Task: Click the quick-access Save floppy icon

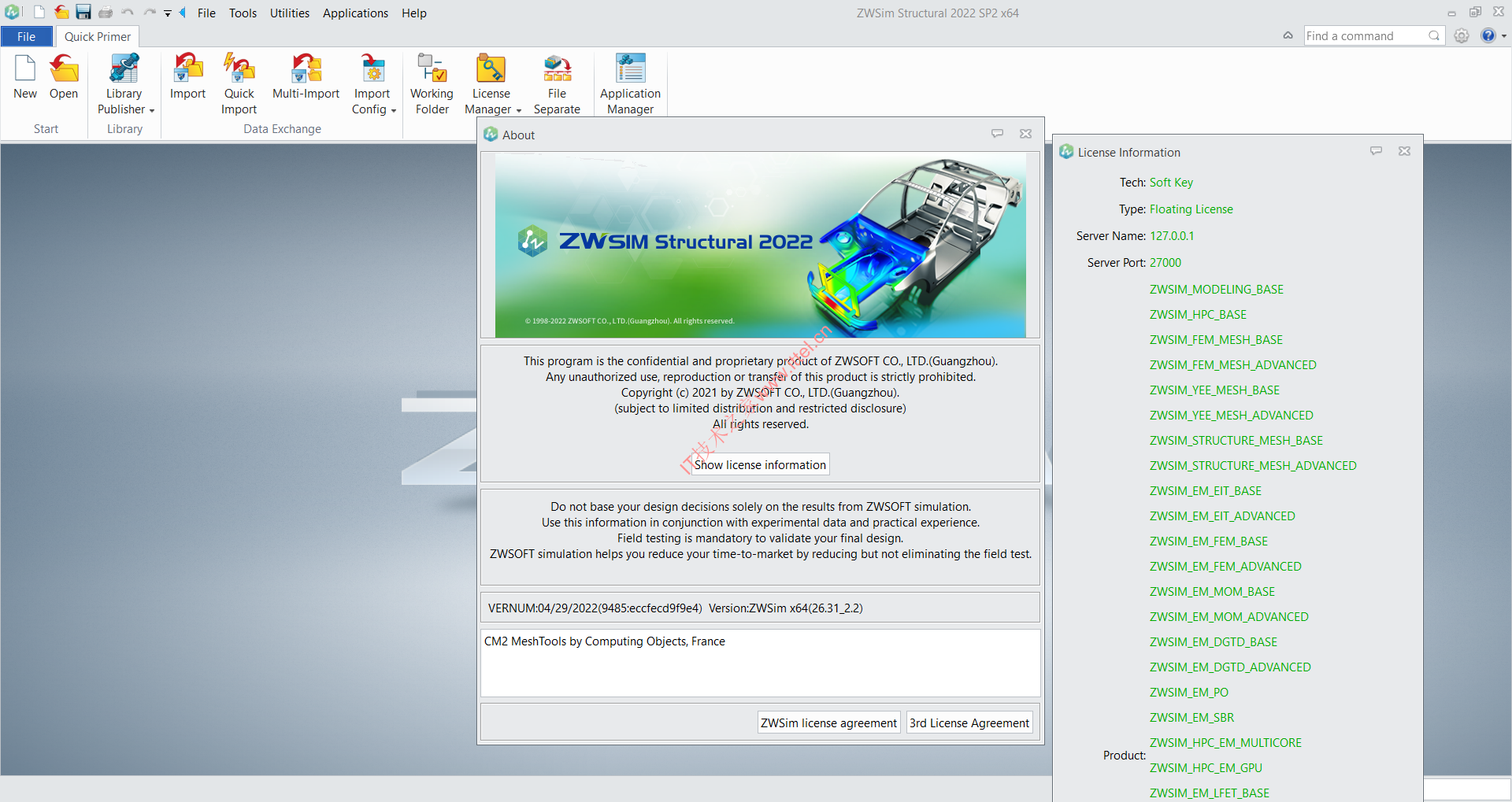Action: click(83, 13)
